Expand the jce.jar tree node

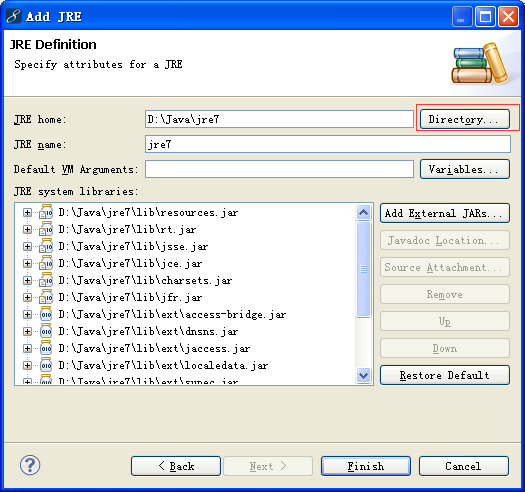(x=27, y=264)
